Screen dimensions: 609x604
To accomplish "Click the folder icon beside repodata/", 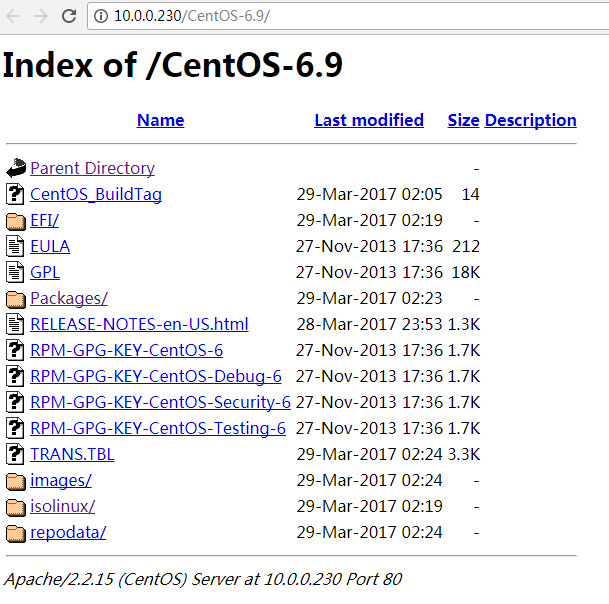I will point(16,533).
